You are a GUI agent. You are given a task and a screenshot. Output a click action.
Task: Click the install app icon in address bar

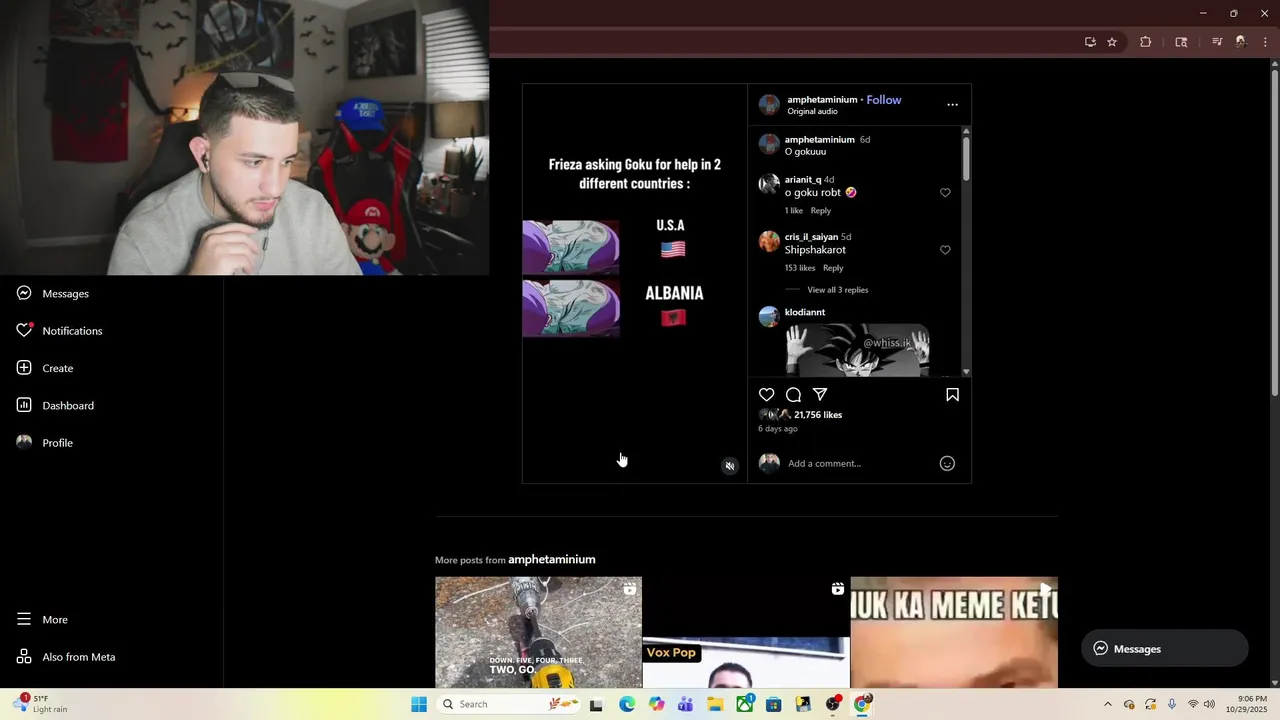1090,42
